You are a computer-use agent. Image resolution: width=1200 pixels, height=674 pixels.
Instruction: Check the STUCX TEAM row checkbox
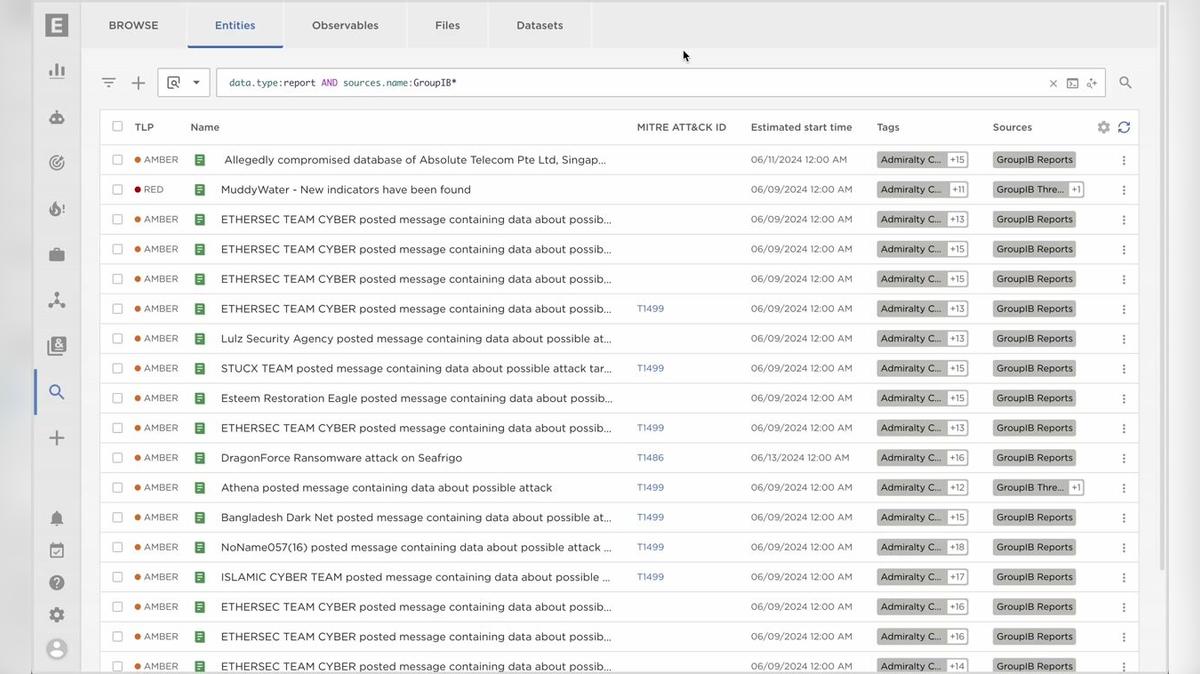(x=117, y=368)
